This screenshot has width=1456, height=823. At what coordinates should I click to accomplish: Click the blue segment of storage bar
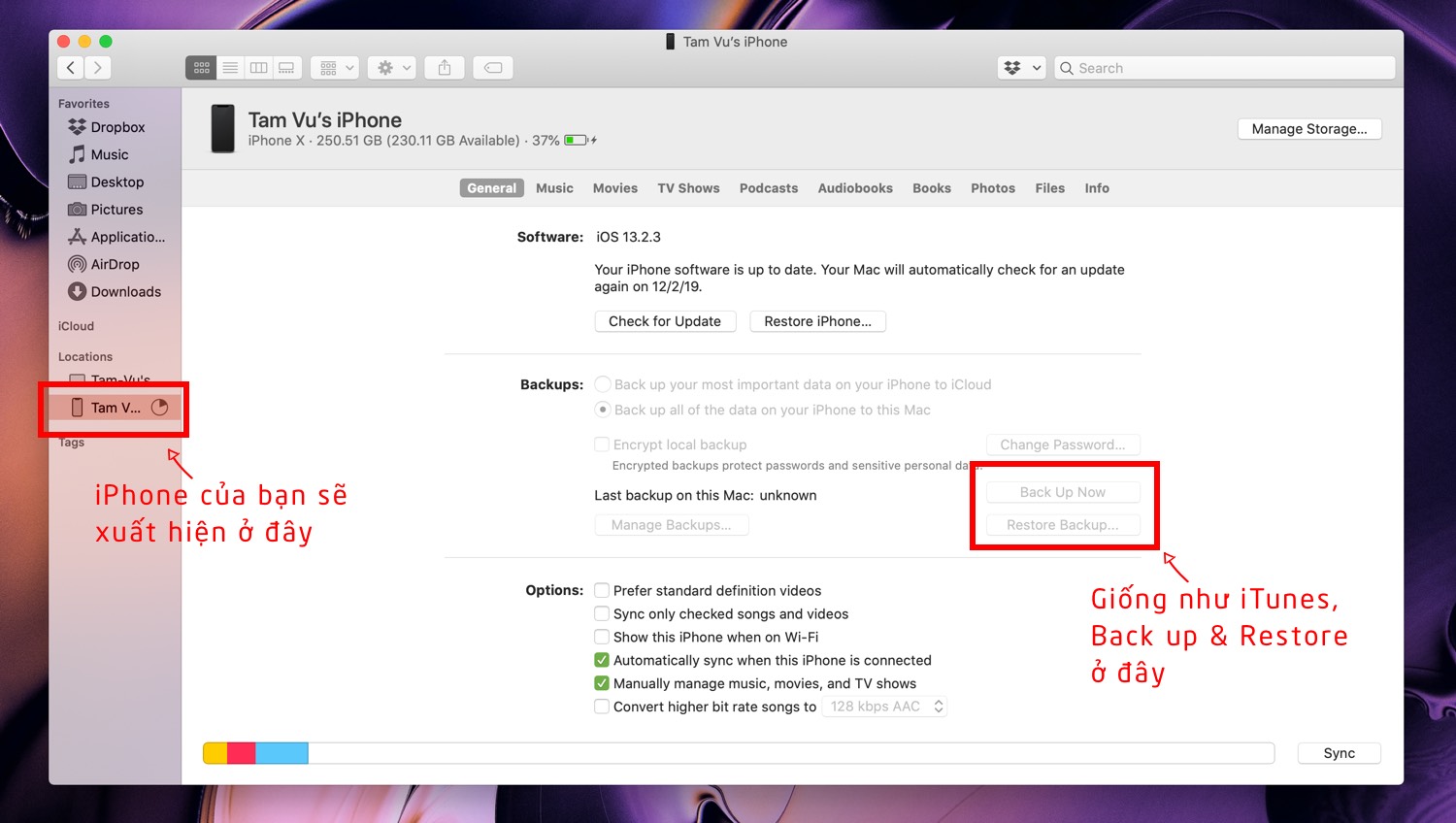pos(281,753)
